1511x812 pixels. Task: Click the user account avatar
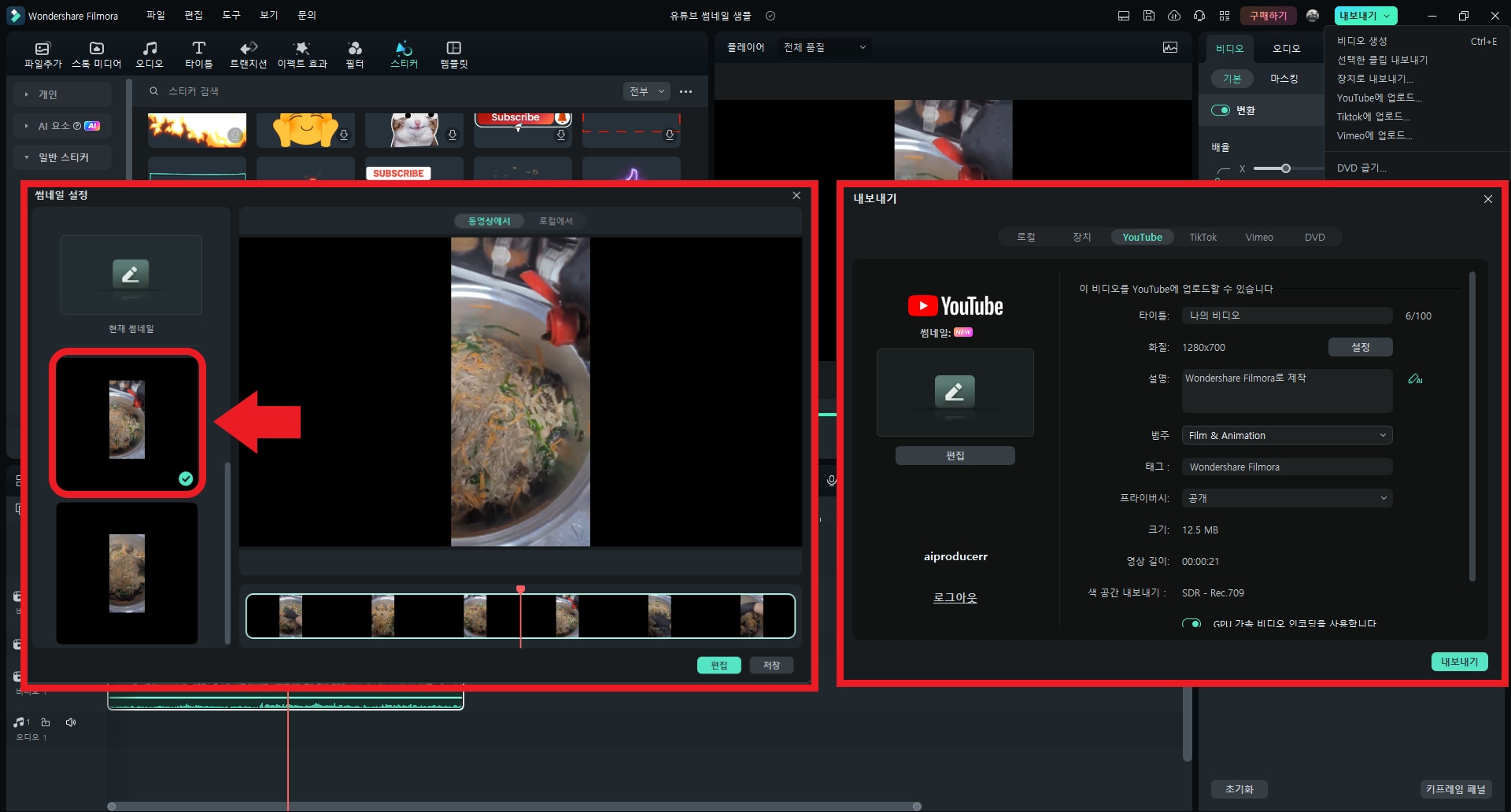click(1313, 16)
